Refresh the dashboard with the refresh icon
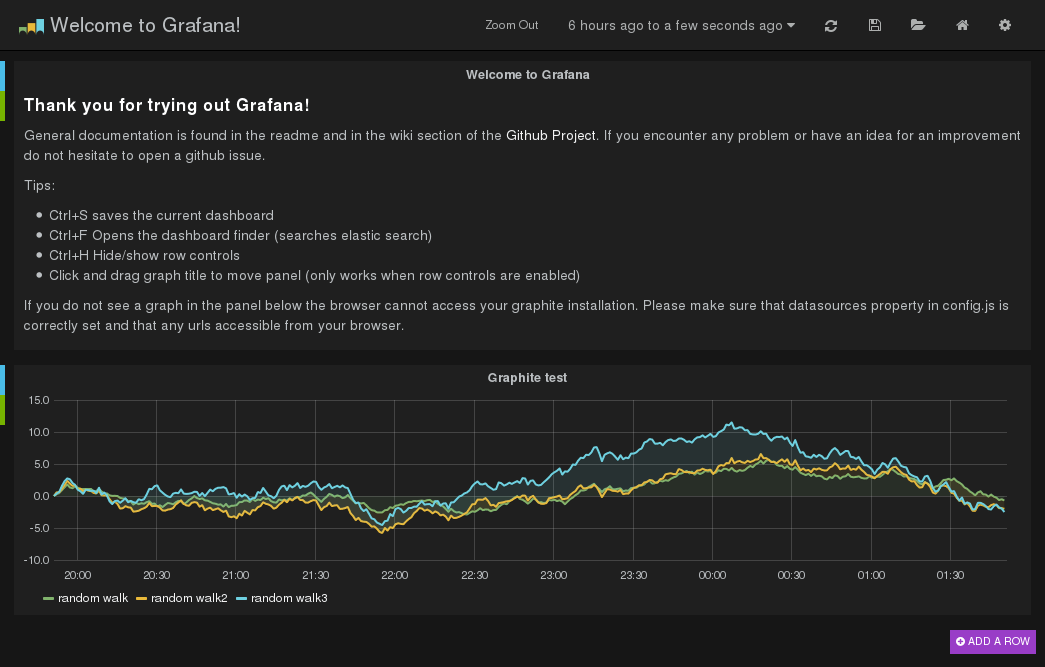This screenshot has width=1045, height=667. (830, 25)
